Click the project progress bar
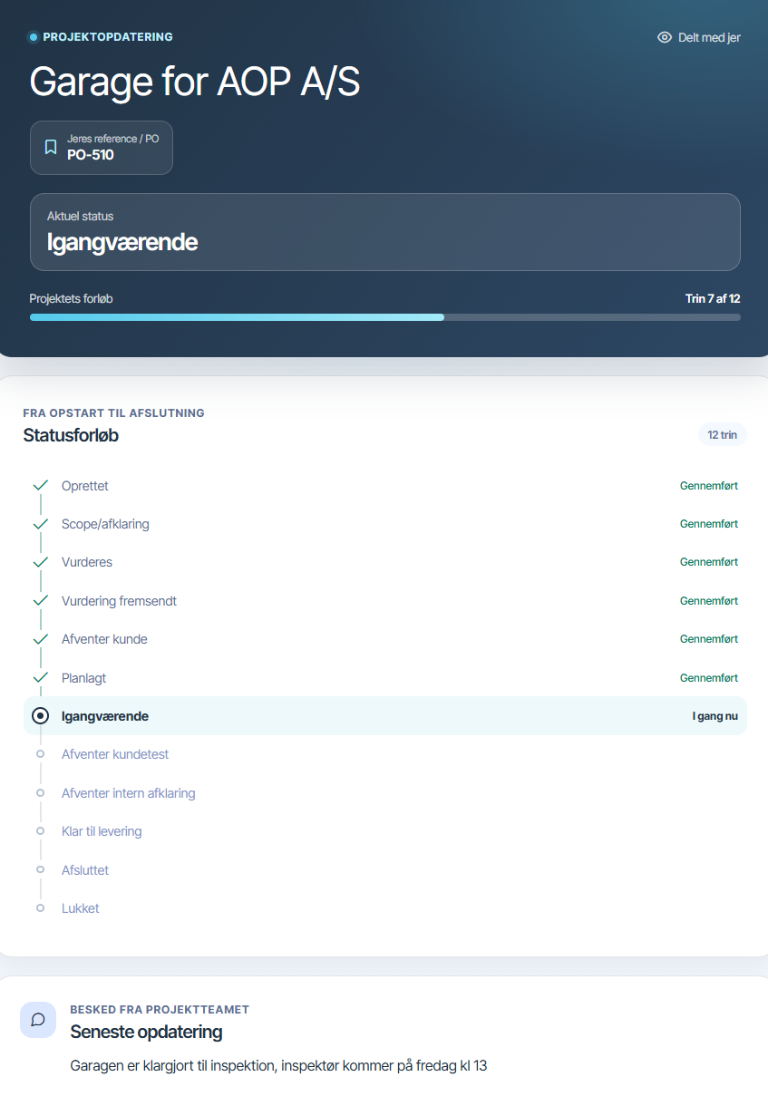The image size is (768, 1096). [x=385, y=317]
